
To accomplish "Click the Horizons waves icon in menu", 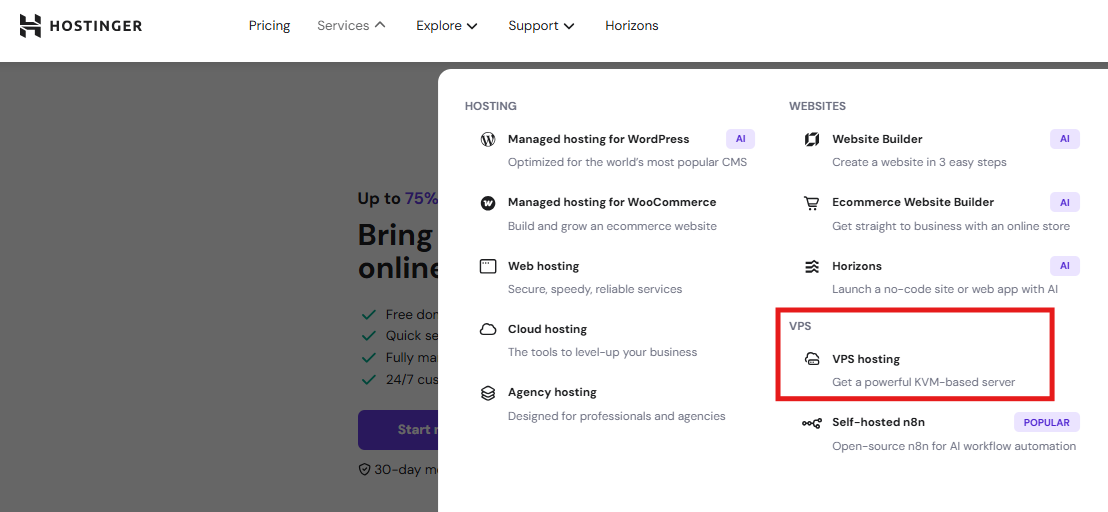I will [812, 266].
